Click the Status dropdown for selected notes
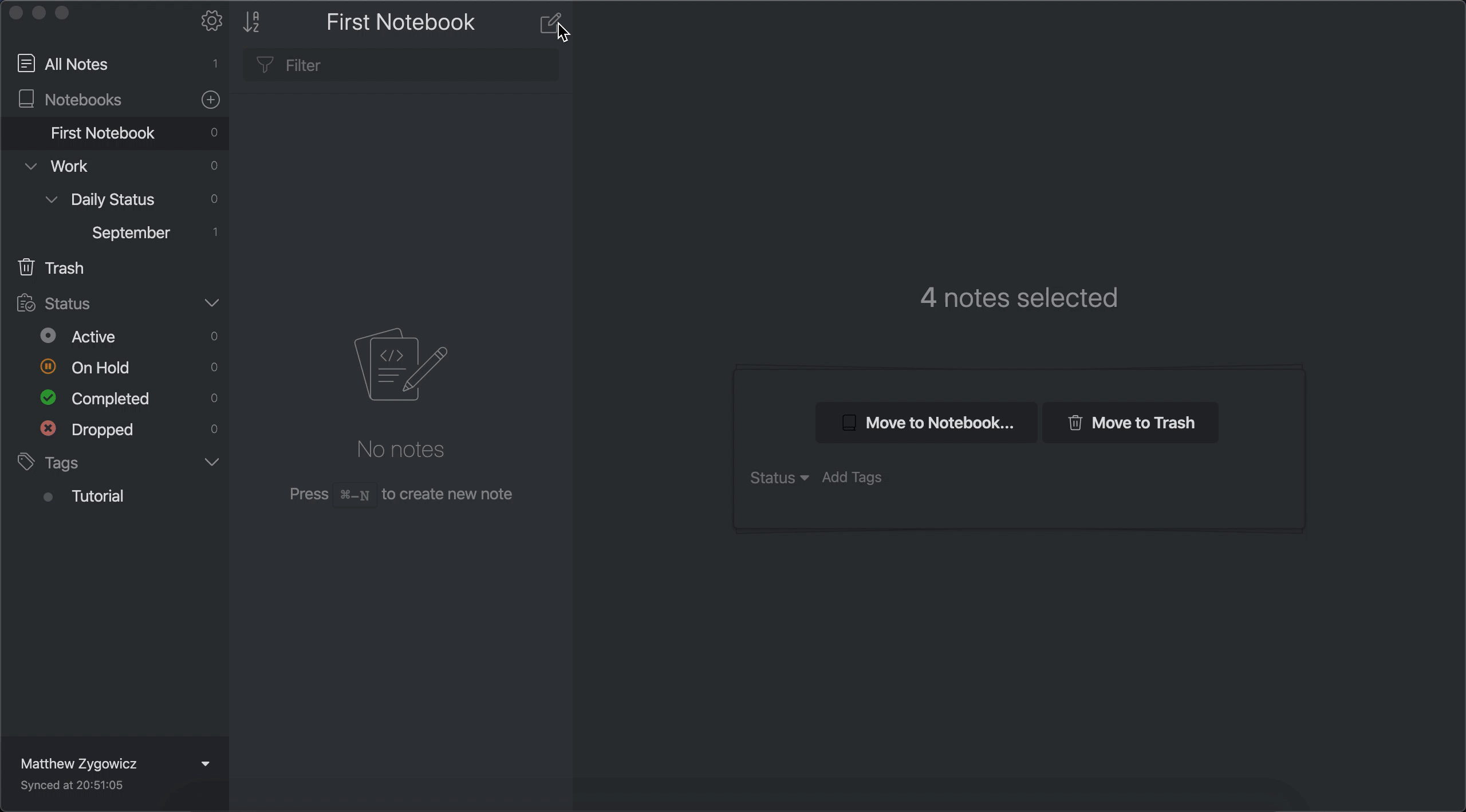1466x812 pixels. click(x=779, y=477)
